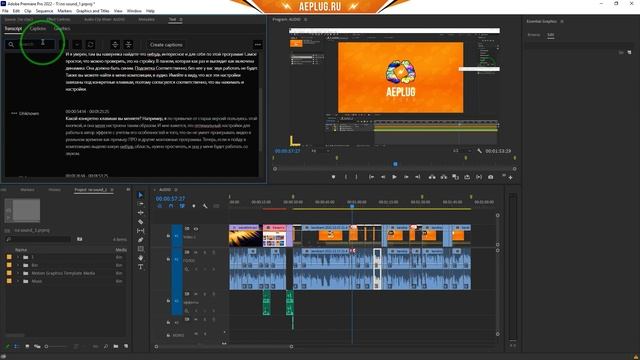Open the transcript three-dots options menu

(258, 44)
